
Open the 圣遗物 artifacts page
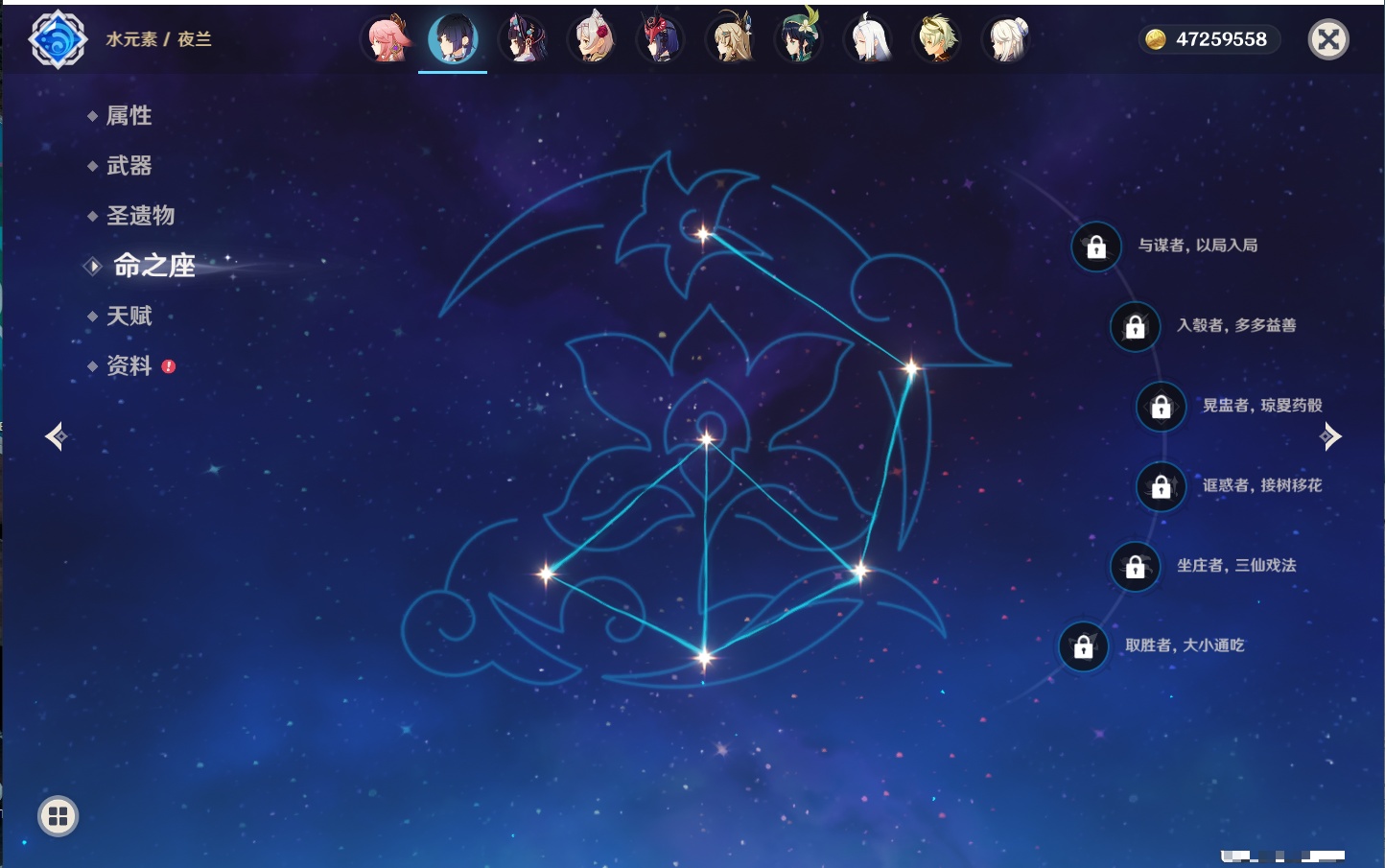click(140, 216)
